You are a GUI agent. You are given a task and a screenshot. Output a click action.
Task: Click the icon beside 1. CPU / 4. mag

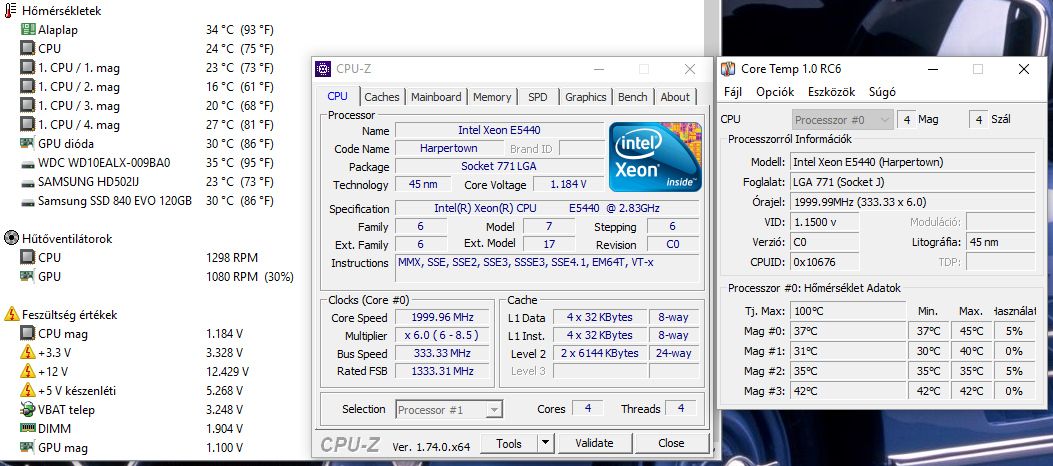(28, 124)
